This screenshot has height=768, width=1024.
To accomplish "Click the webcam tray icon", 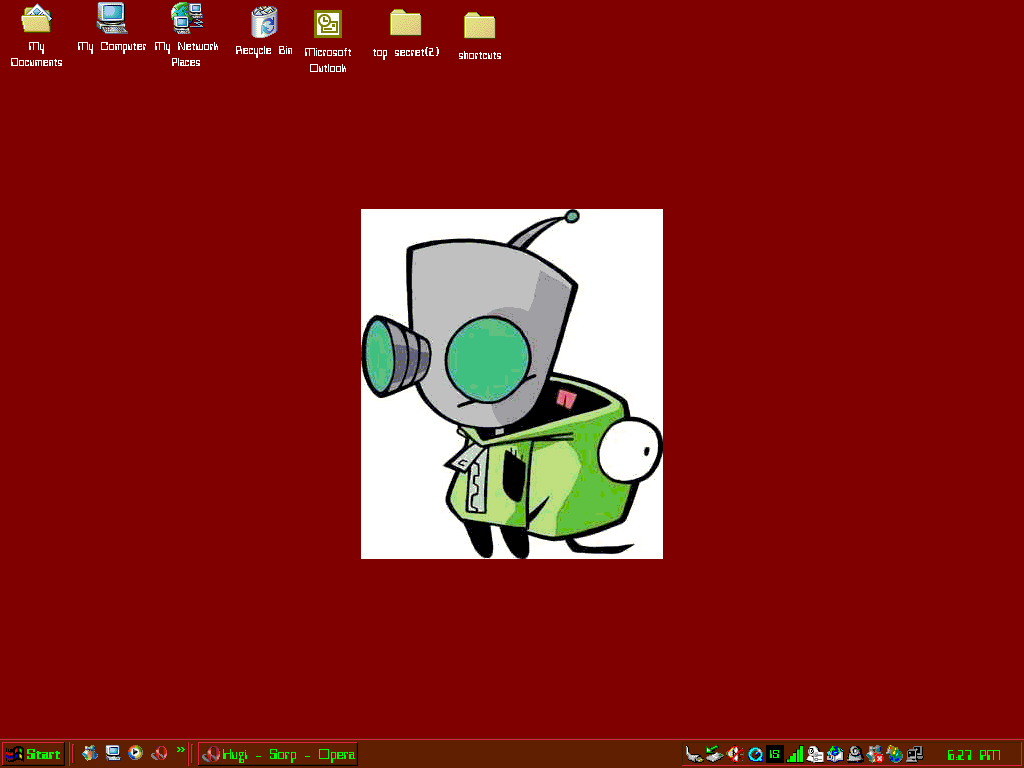I will [855, 755].
